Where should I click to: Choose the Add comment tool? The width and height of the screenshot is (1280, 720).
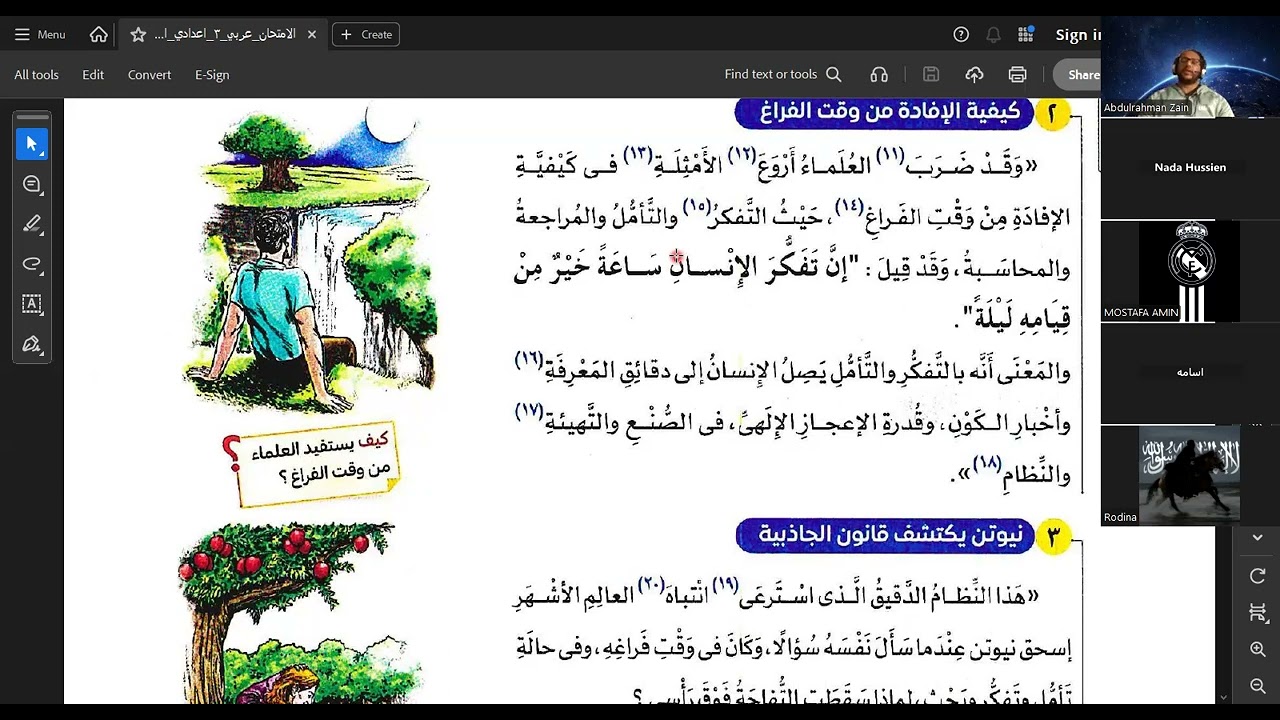[x=31, y=184]
